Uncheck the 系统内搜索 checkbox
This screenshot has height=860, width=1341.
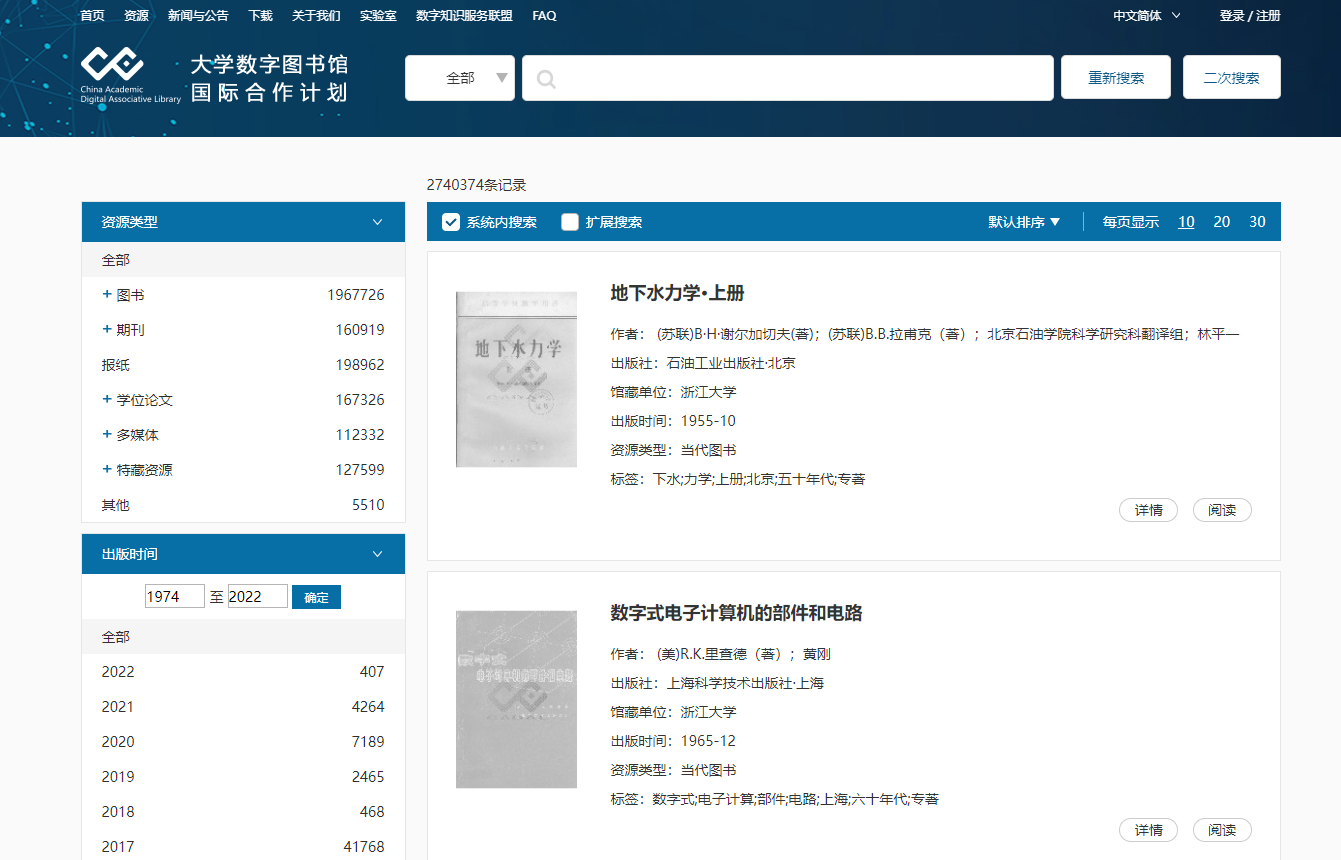point(451,222)
